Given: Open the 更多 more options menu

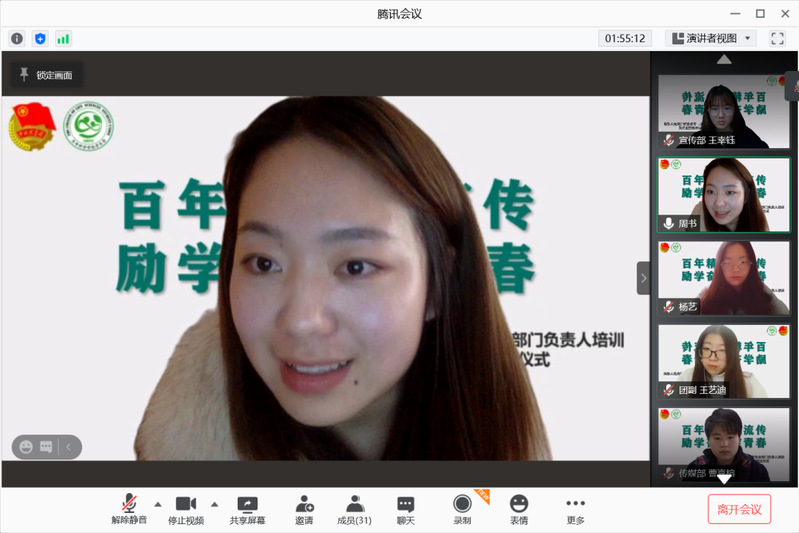Looking at the screenshot, I should tap(575, 510).
